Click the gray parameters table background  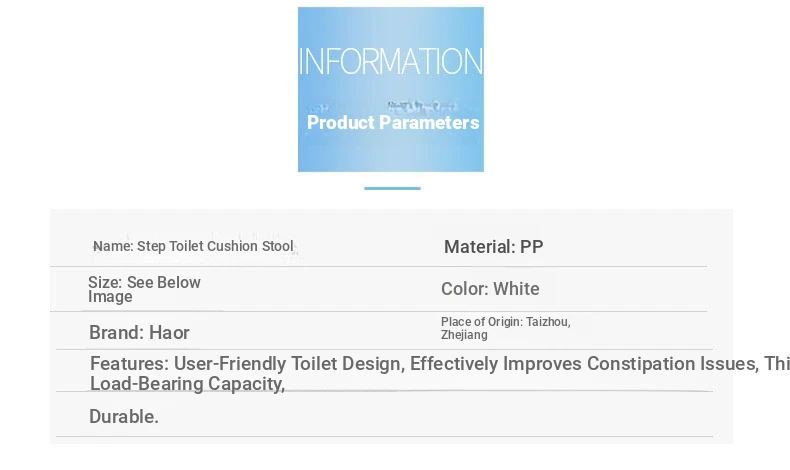pos(391,326)
